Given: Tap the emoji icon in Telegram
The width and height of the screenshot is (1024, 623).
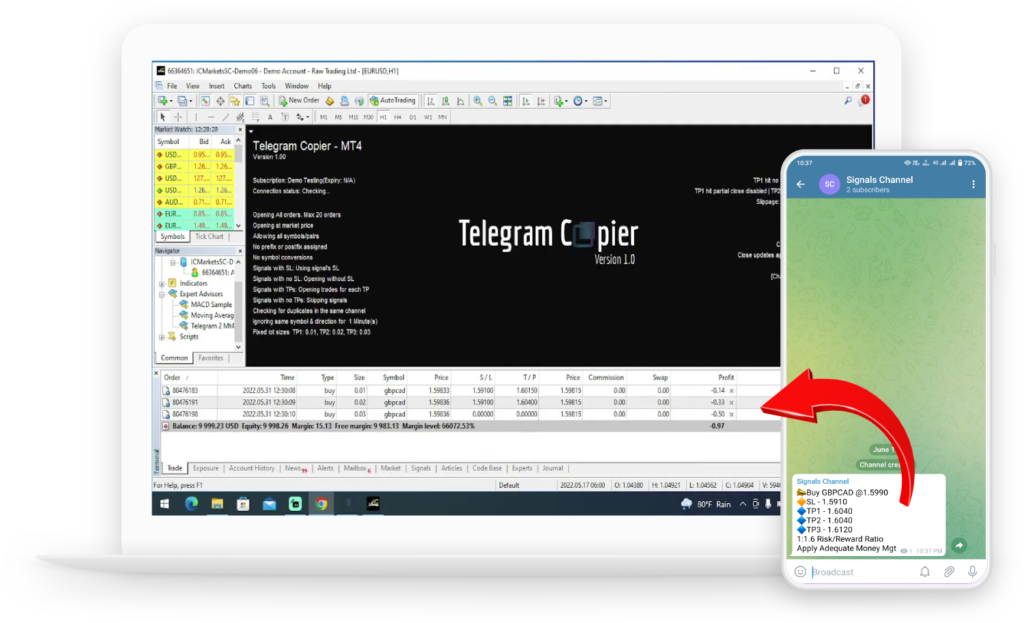Looking at the screenshot, I should click(x=800, y=572).
